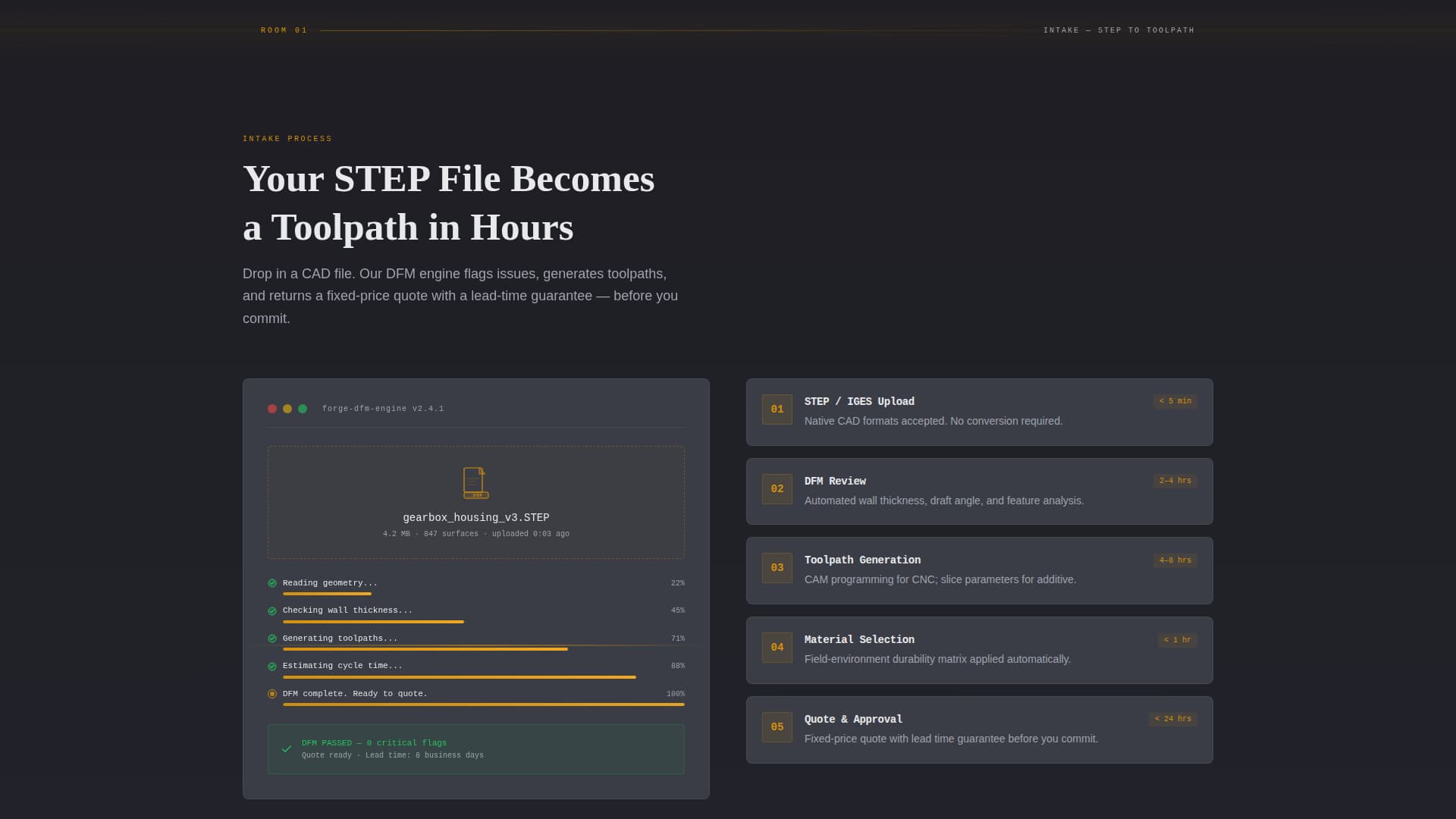This screenshot has height=819, width=1456.
Task: Click the radio-style icon beside DFM complete
Action: [271, 693]
